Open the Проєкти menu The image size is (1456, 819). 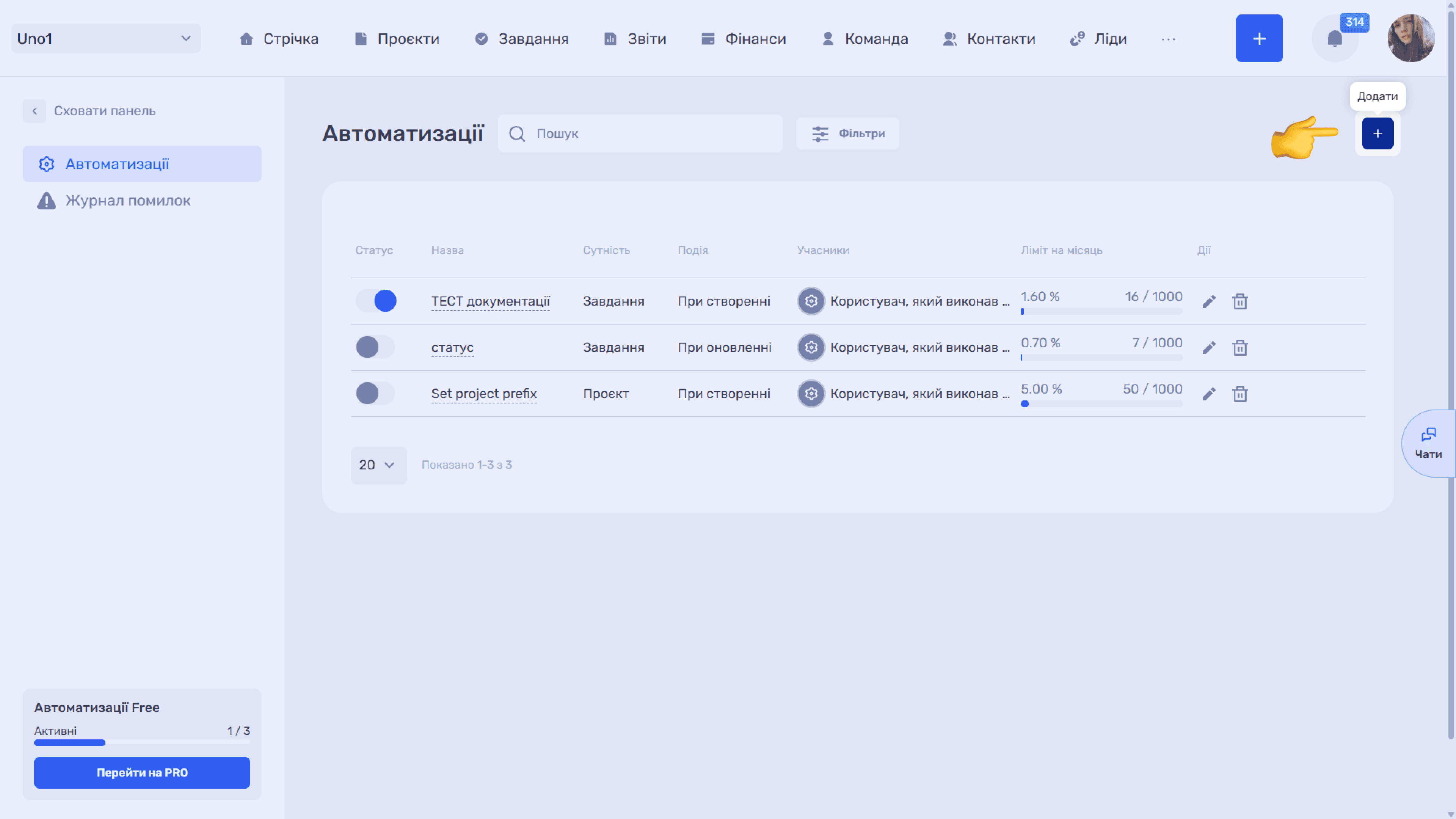397,39
